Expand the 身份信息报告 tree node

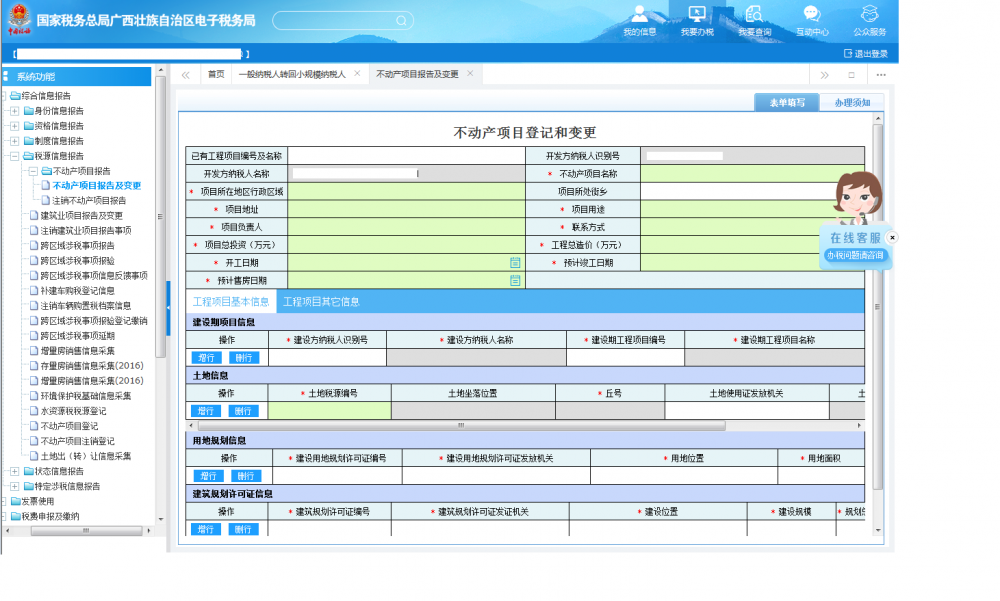(x=14, y=111)
